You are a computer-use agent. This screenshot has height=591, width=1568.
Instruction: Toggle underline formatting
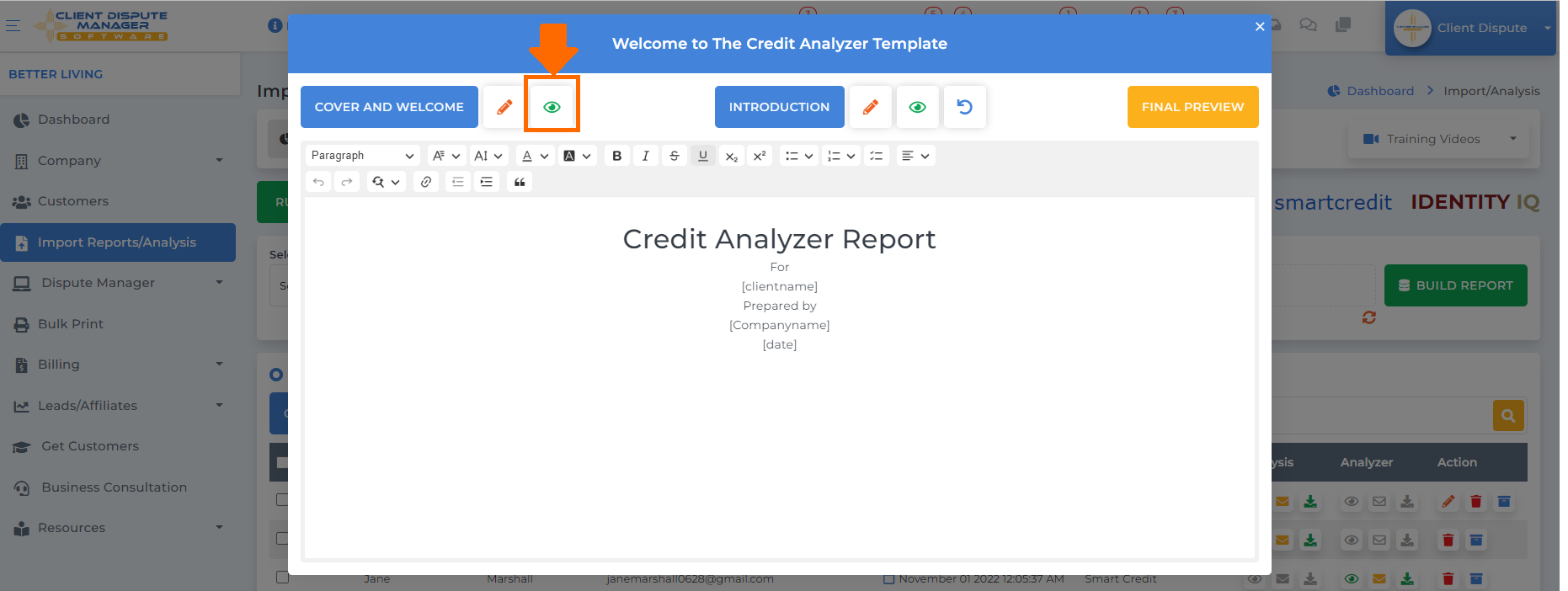pos(703,156)
